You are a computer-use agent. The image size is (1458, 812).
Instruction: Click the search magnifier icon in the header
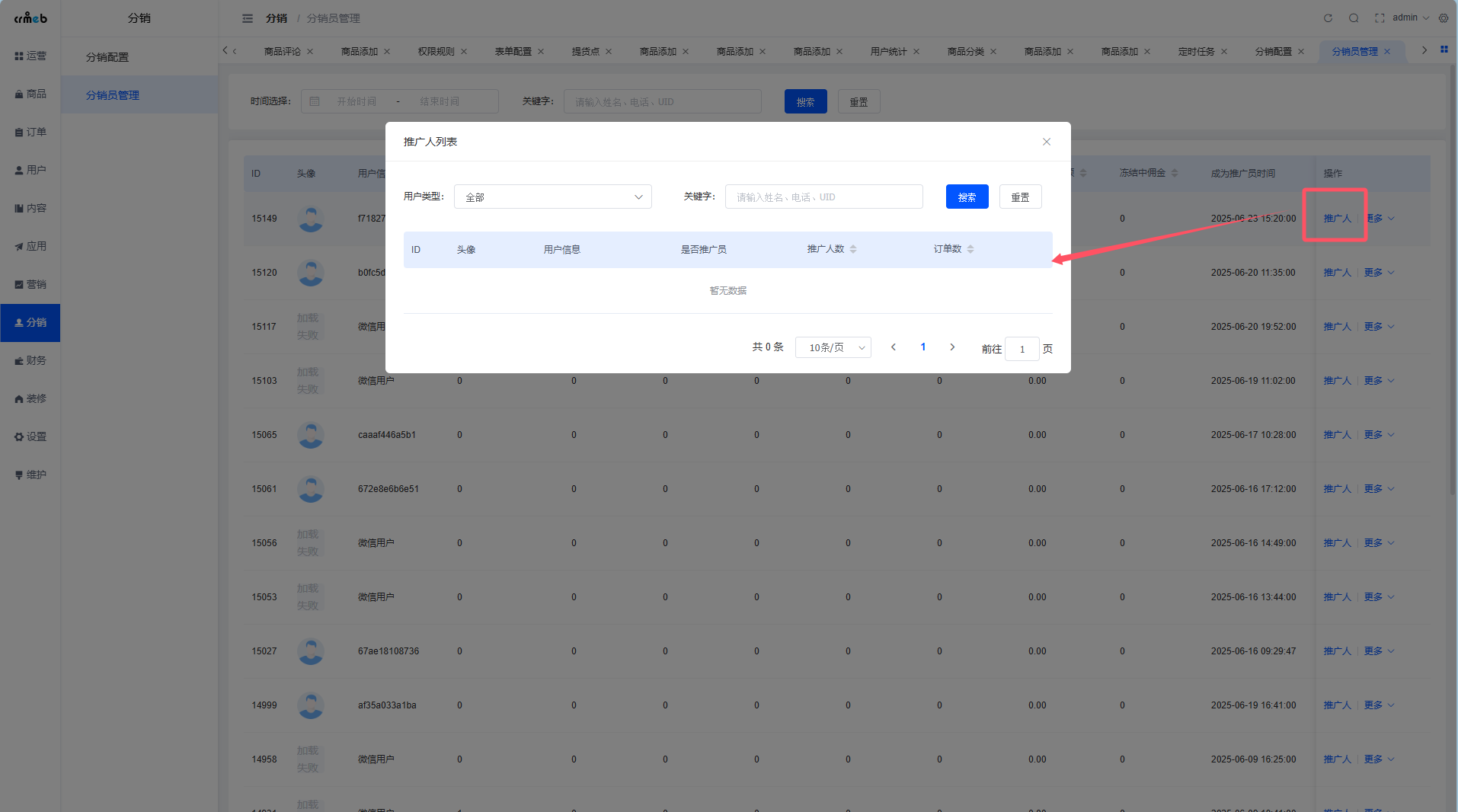pos(1354,18)
